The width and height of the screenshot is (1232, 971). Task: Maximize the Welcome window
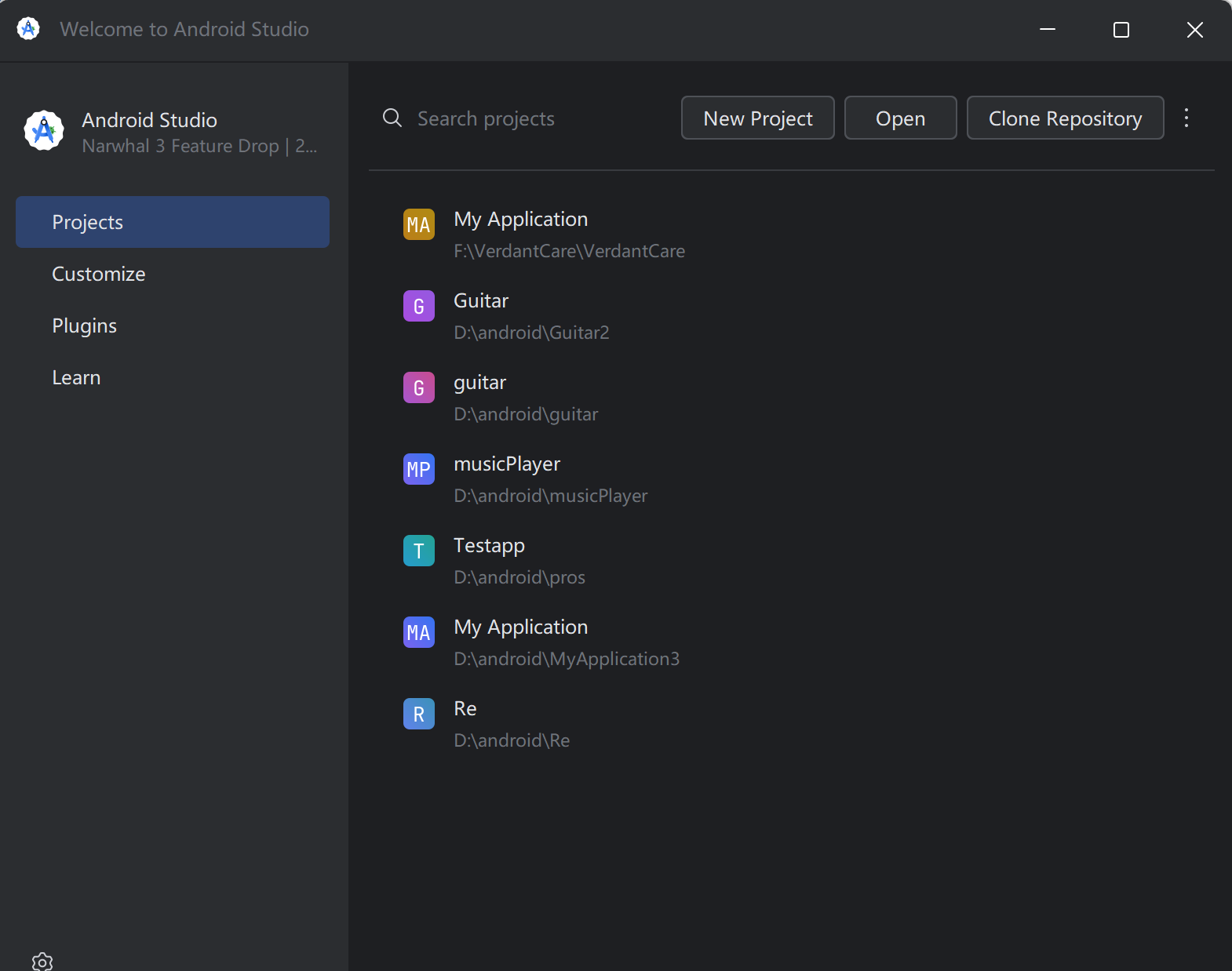click(x=1121, y=30)
